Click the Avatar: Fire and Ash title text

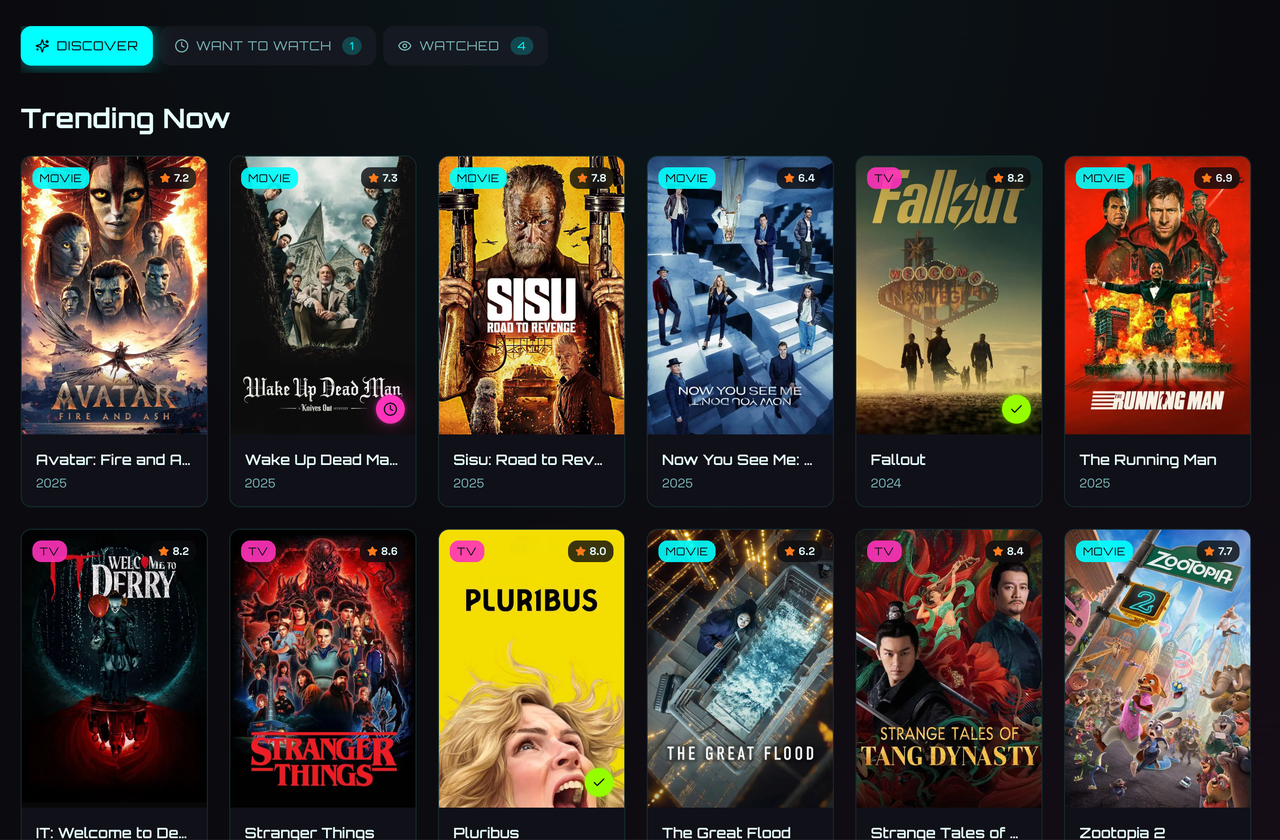pos(113,460)
